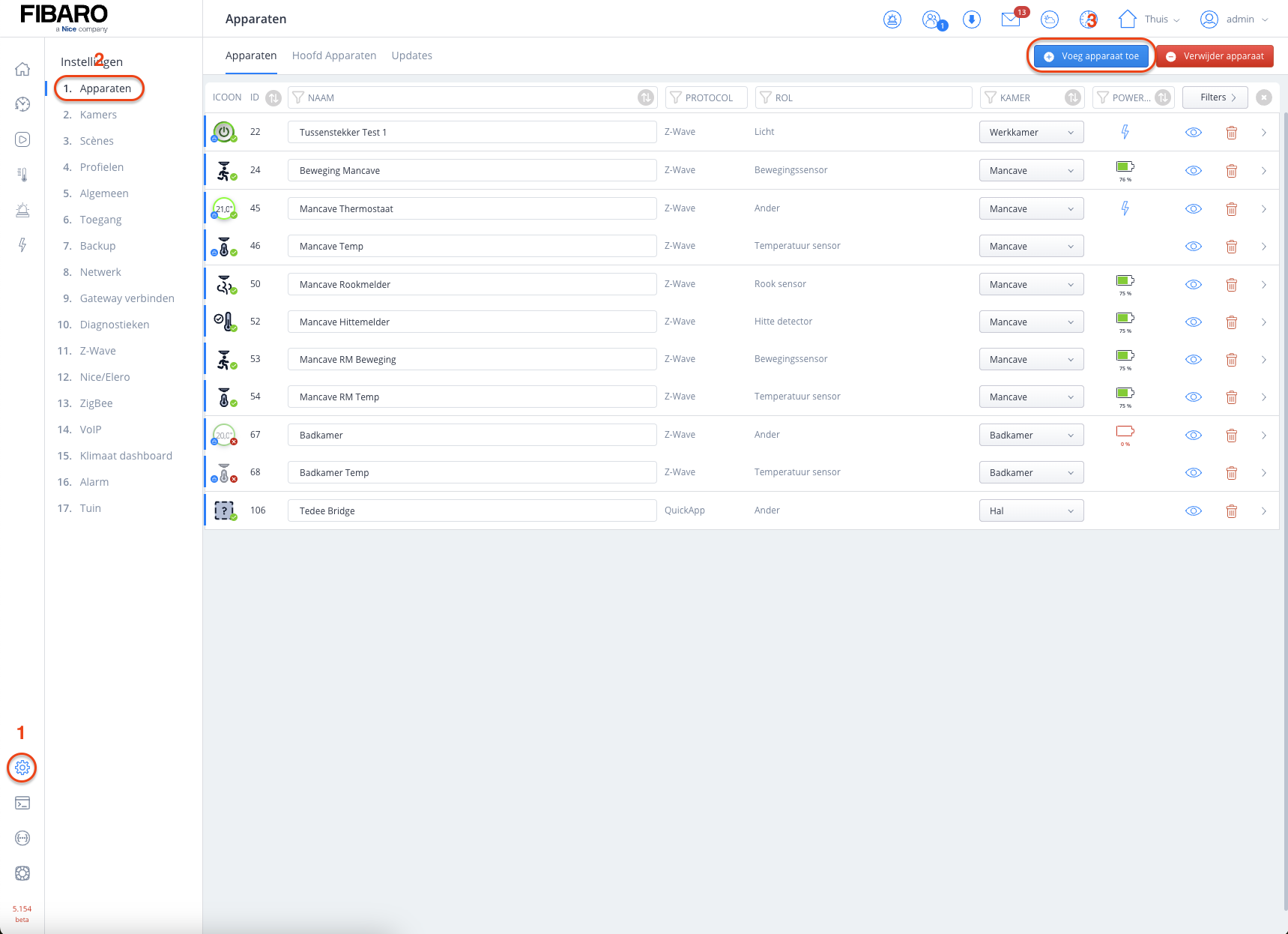Open the download updates icon in the top bar

971,19
